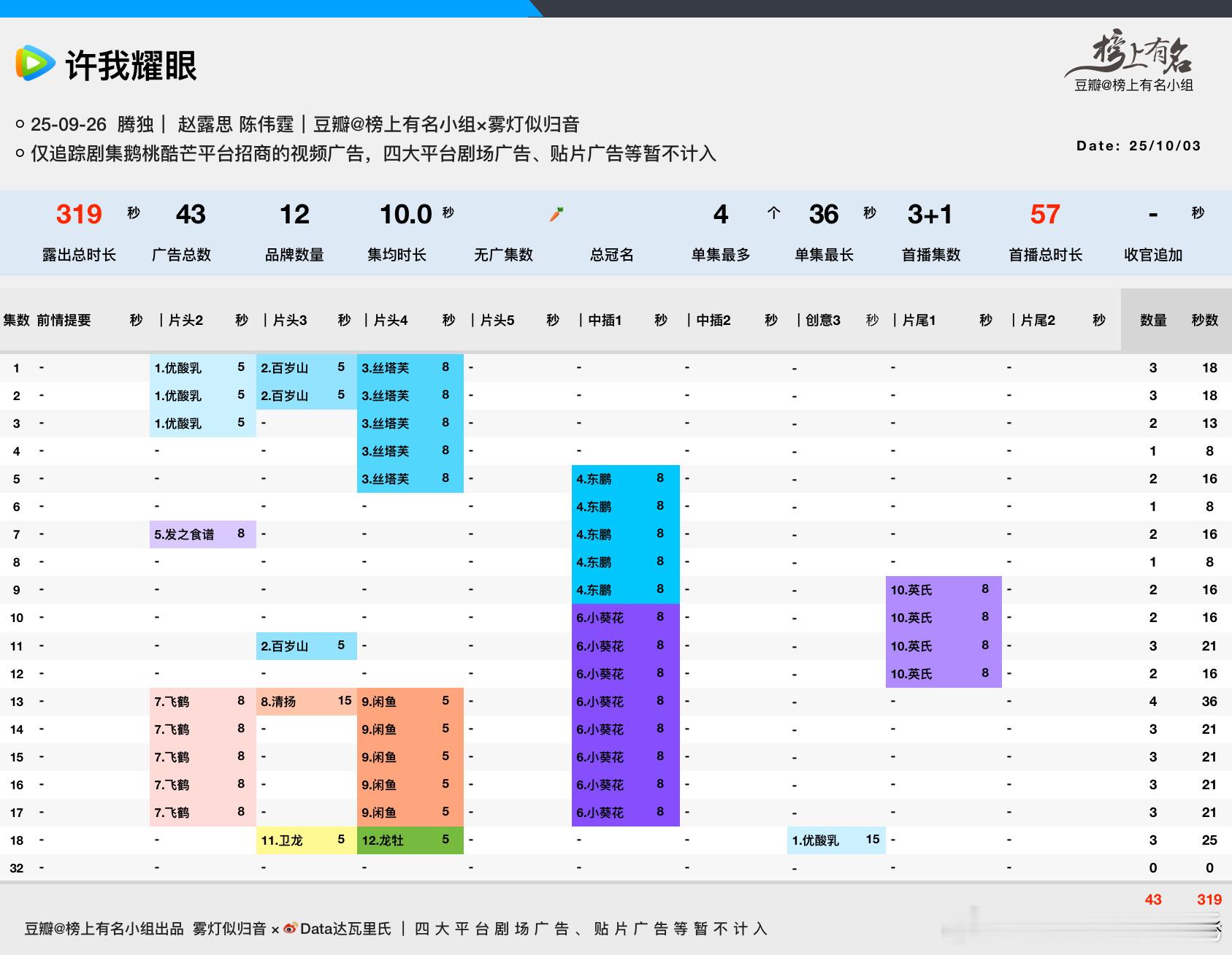Click the red 319 total below the table

(x=1209, y=900)
